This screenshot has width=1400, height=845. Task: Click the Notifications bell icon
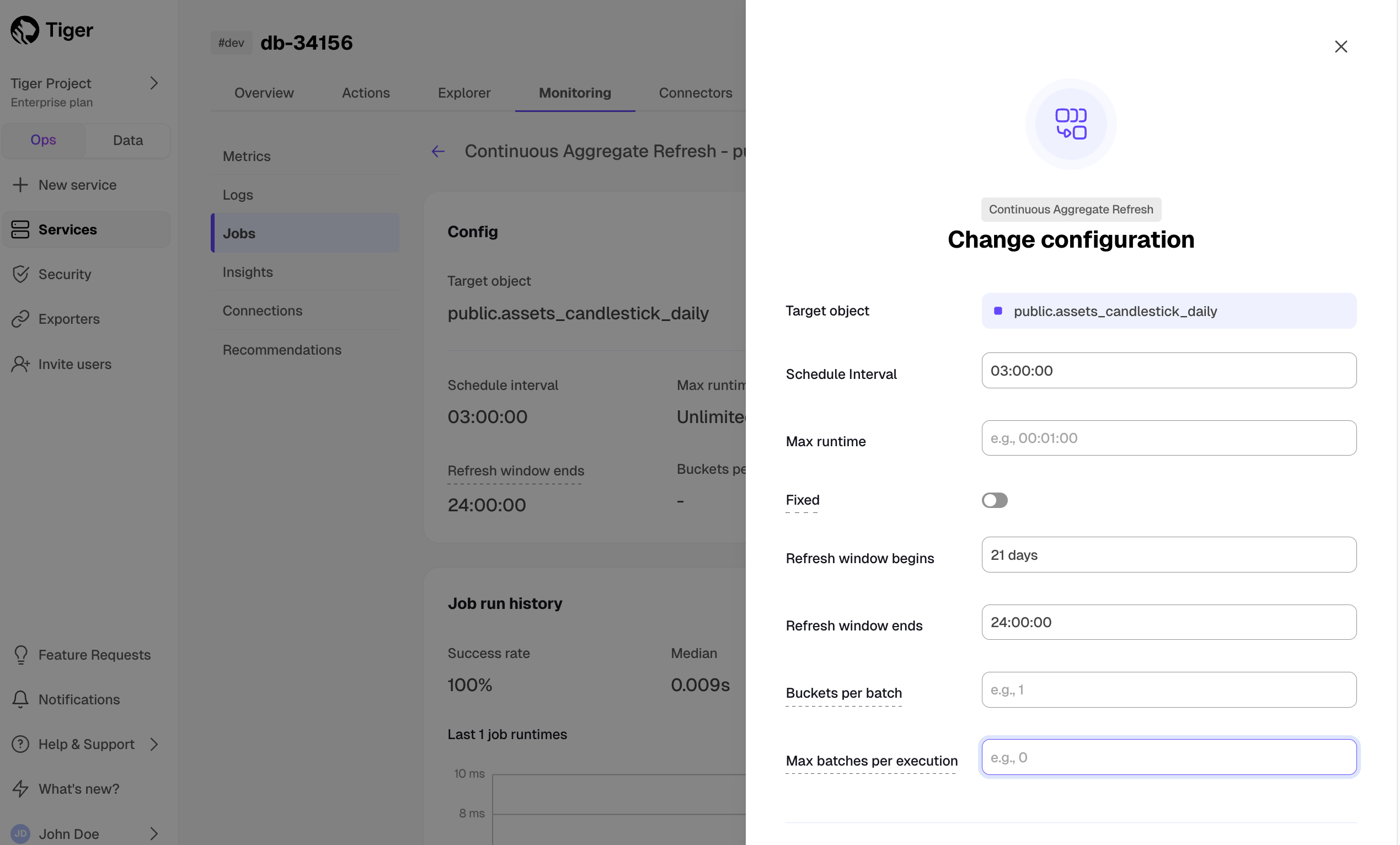[x=20, y=699]
